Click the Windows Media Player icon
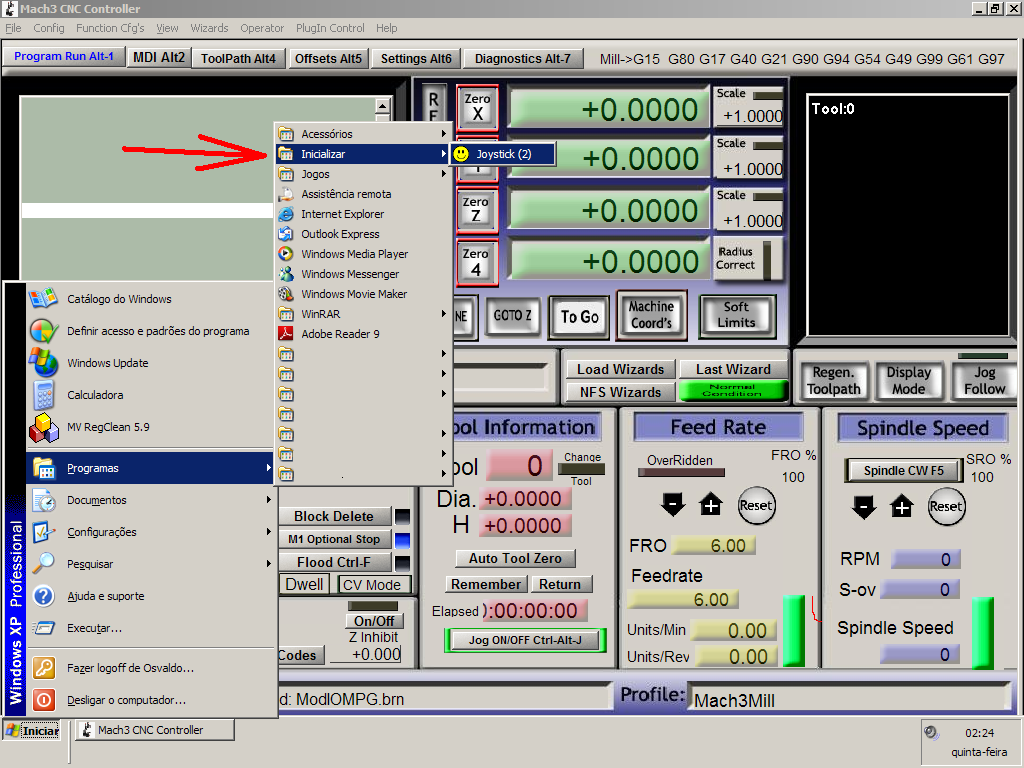This screenshot has width=1024, height=768. tap(286, 254)
